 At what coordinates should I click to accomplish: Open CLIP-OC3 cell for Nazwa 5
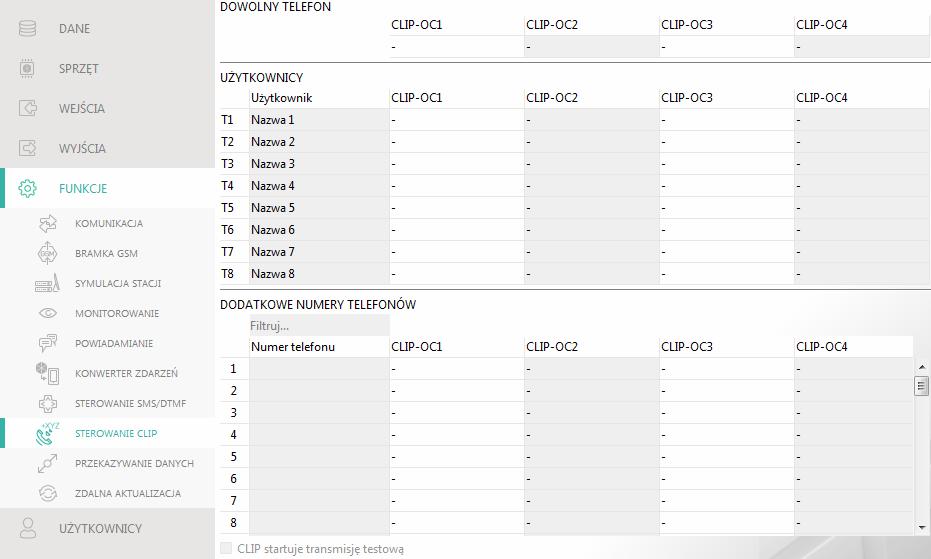(726, 208)
